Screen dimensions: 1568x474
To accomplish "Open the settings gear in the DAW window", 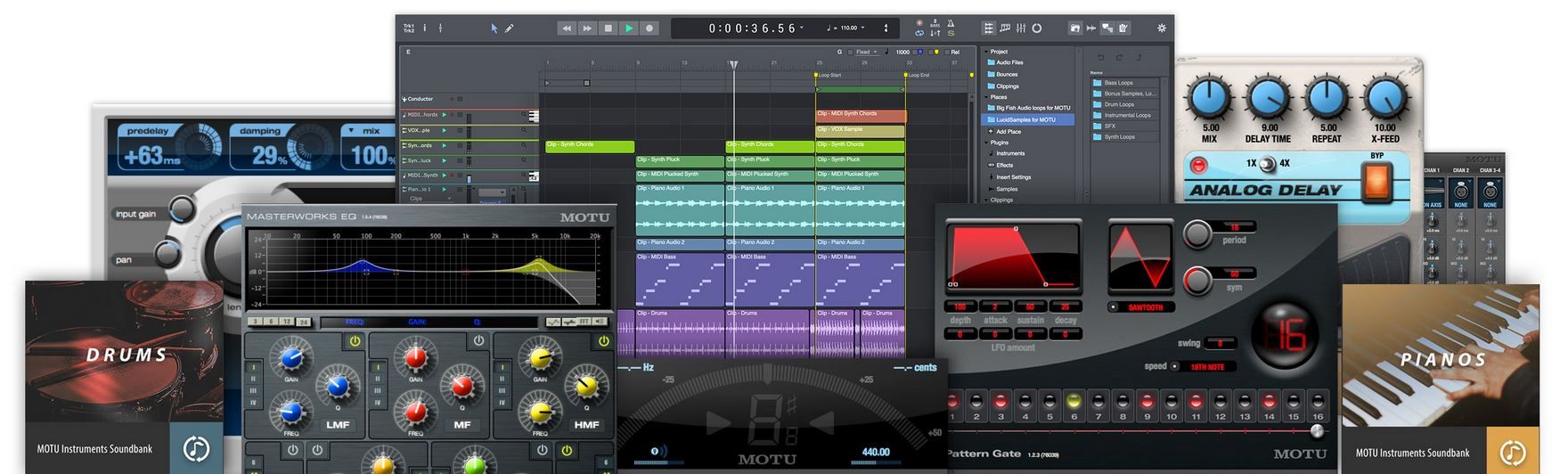I will (x=1162, y=29).
